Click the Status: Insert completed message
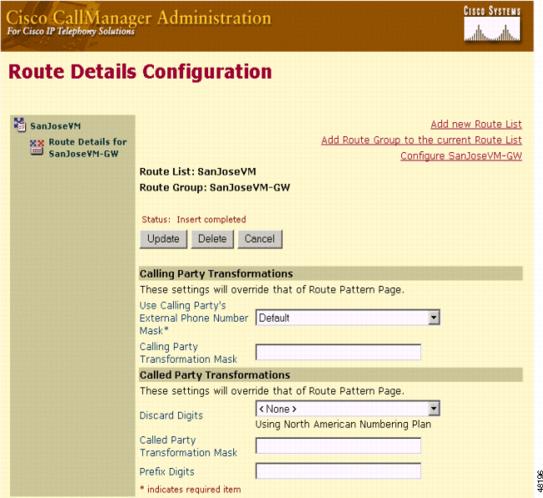 pos(194,220)
